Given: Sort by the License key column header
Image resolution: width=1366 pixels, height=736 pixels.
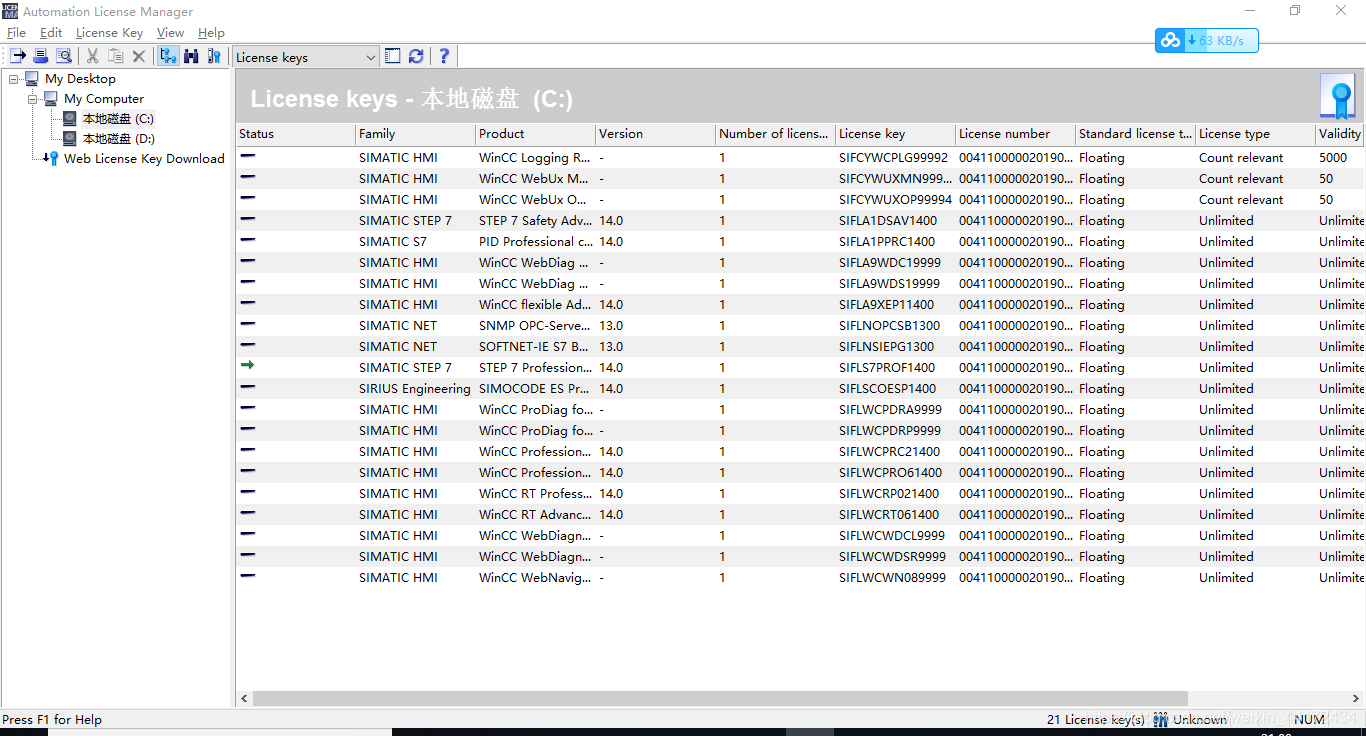Looking at the screenshot, I should click(x=895, y=134).
